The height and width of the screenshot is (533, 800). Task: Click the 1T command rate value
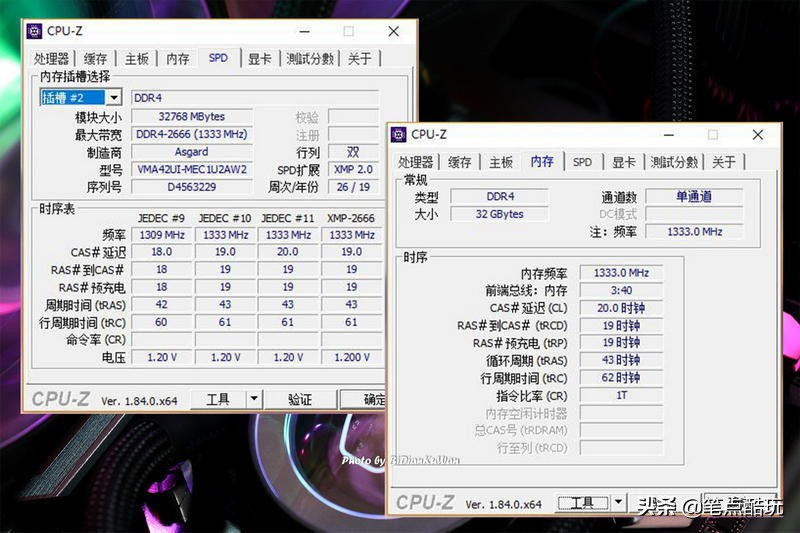pyautogui.click(x=621, y=395)
